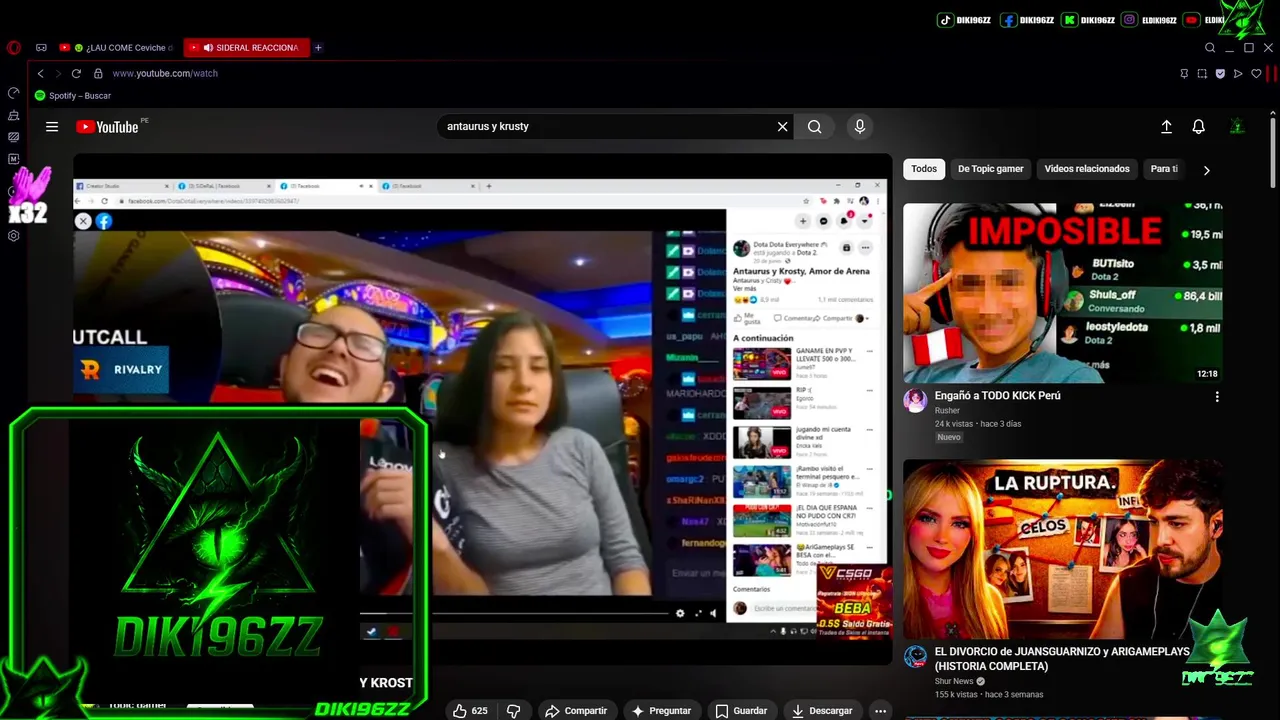Select the De Topic gamer chip
This screenshot has width=1280, height=720.
[991, 169]
